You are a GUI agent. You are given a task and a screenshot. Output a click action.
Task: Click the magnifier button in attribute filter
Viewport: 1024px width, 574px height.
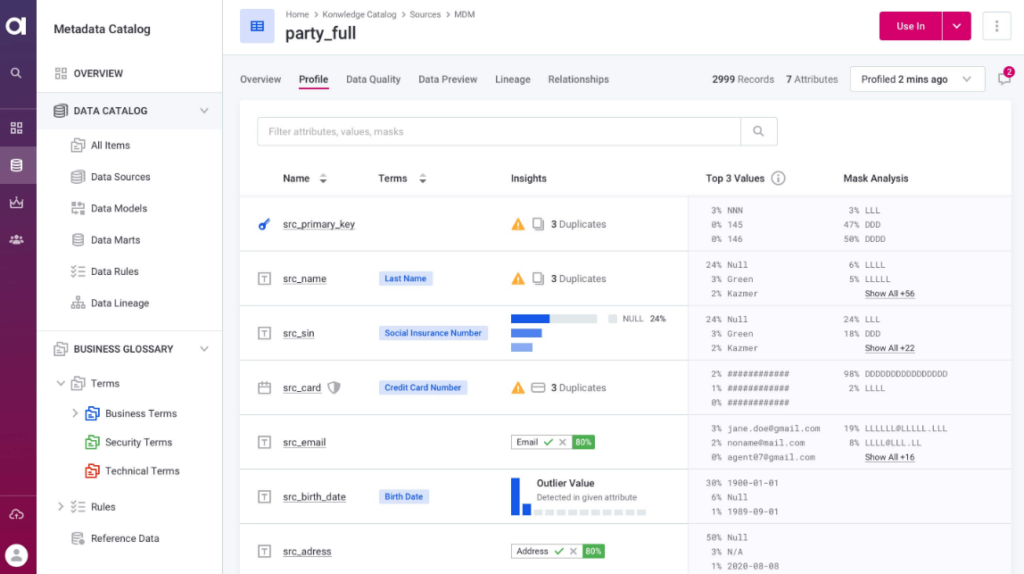pos(758,131)
